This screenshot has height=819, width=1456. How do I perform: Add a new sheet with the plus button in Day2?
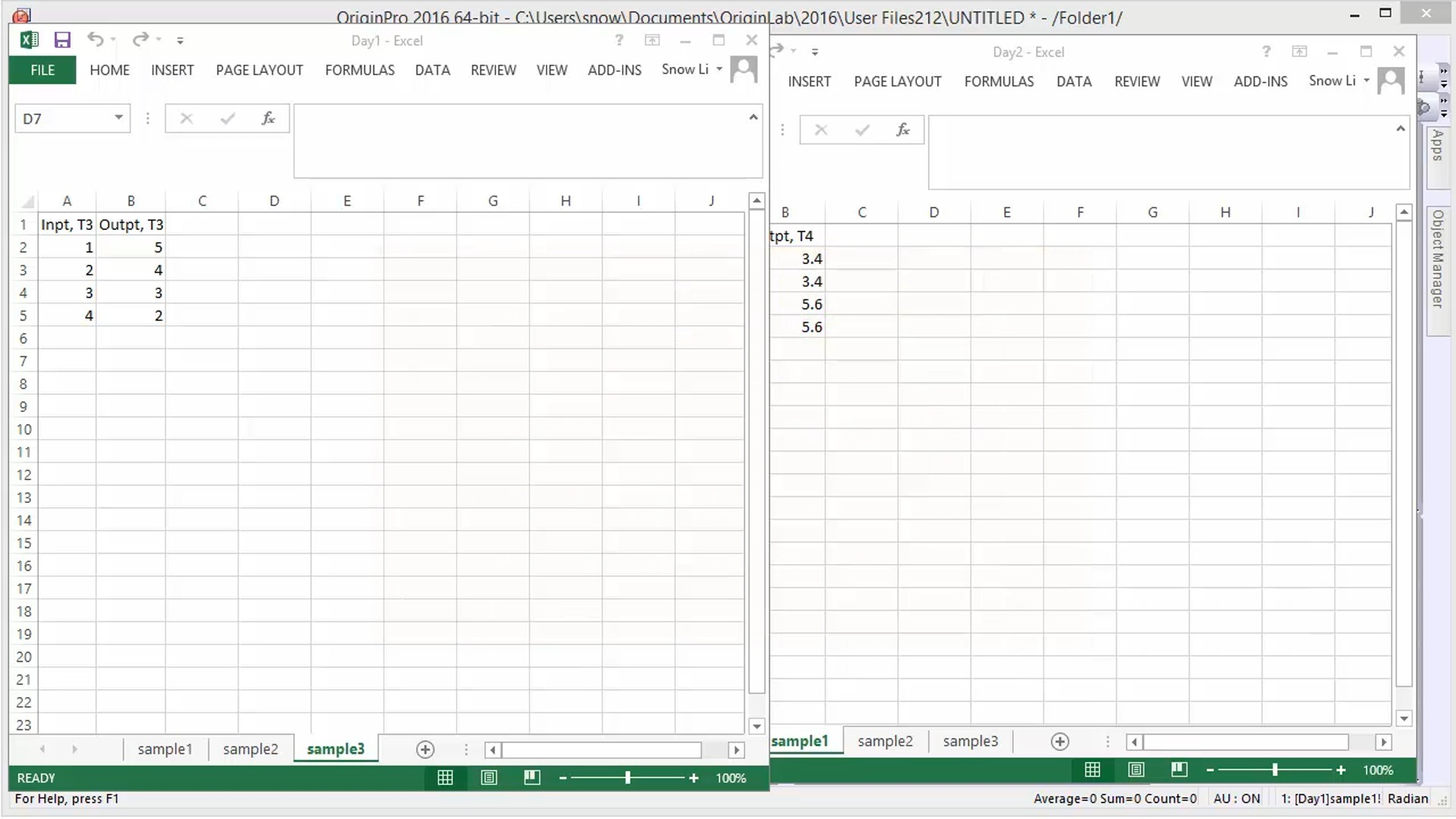coord(1060,742)
